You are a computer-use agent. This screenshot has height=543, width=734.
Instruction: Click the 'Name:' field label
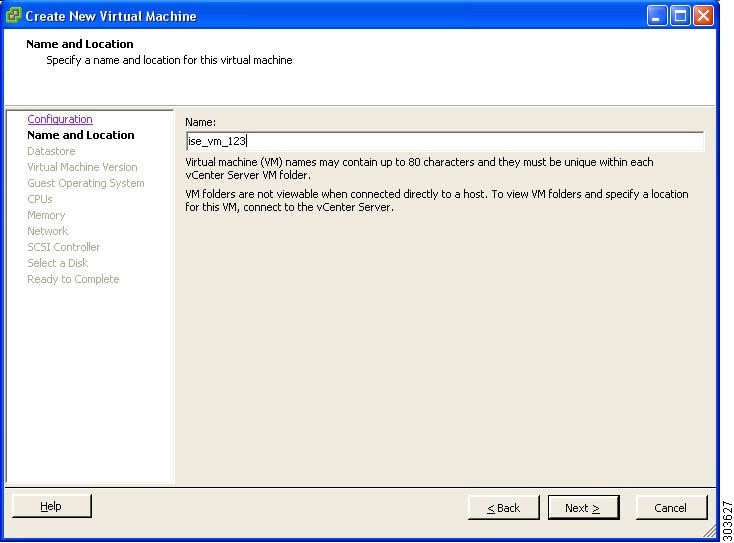click(x=200, y=122)
